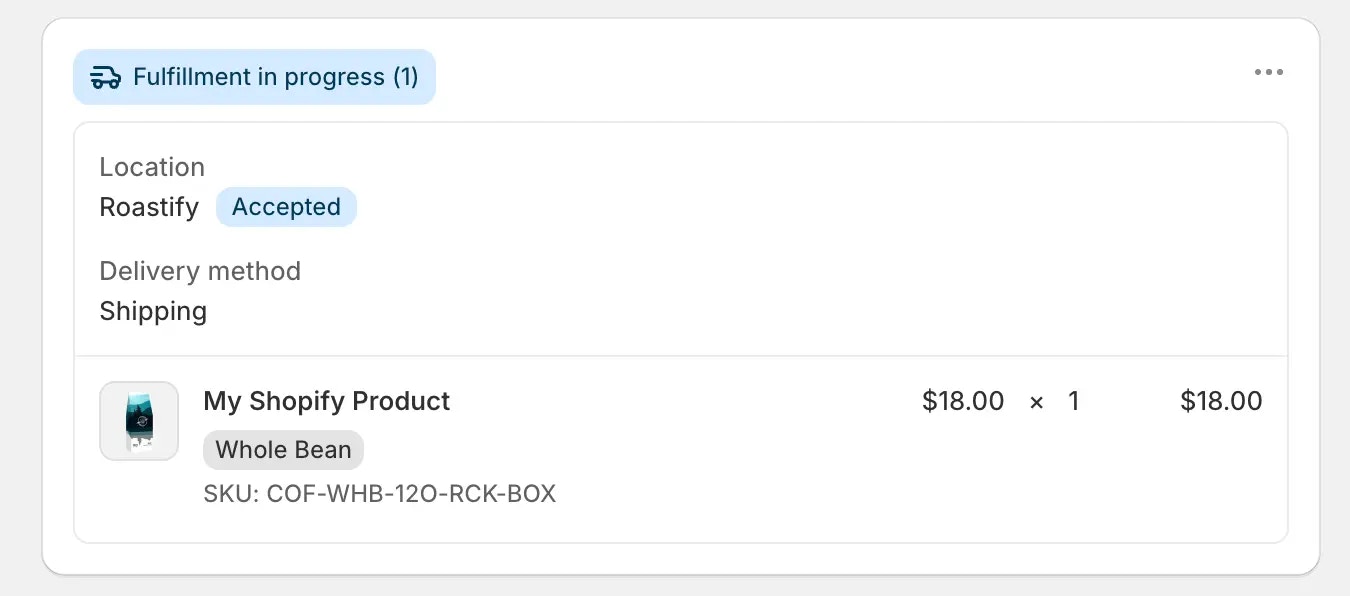Click the Whole Bean variant tag

[x=283, y=449]
